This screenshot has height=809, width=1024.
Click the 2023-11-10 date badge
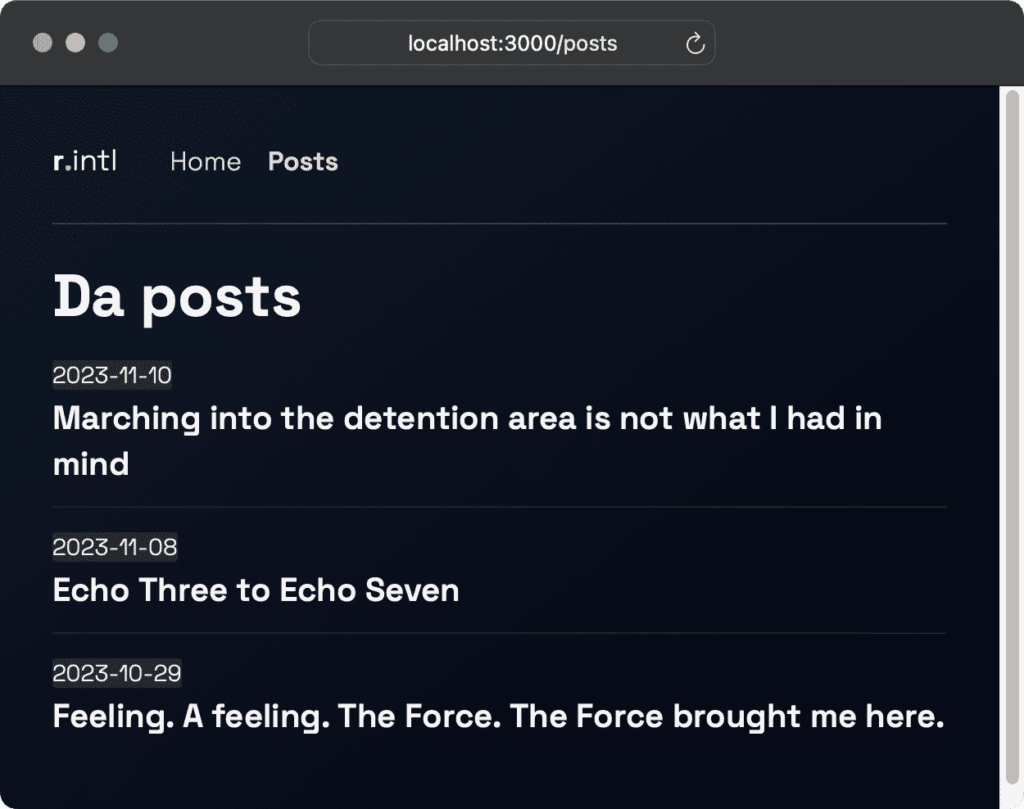(111, 375)
